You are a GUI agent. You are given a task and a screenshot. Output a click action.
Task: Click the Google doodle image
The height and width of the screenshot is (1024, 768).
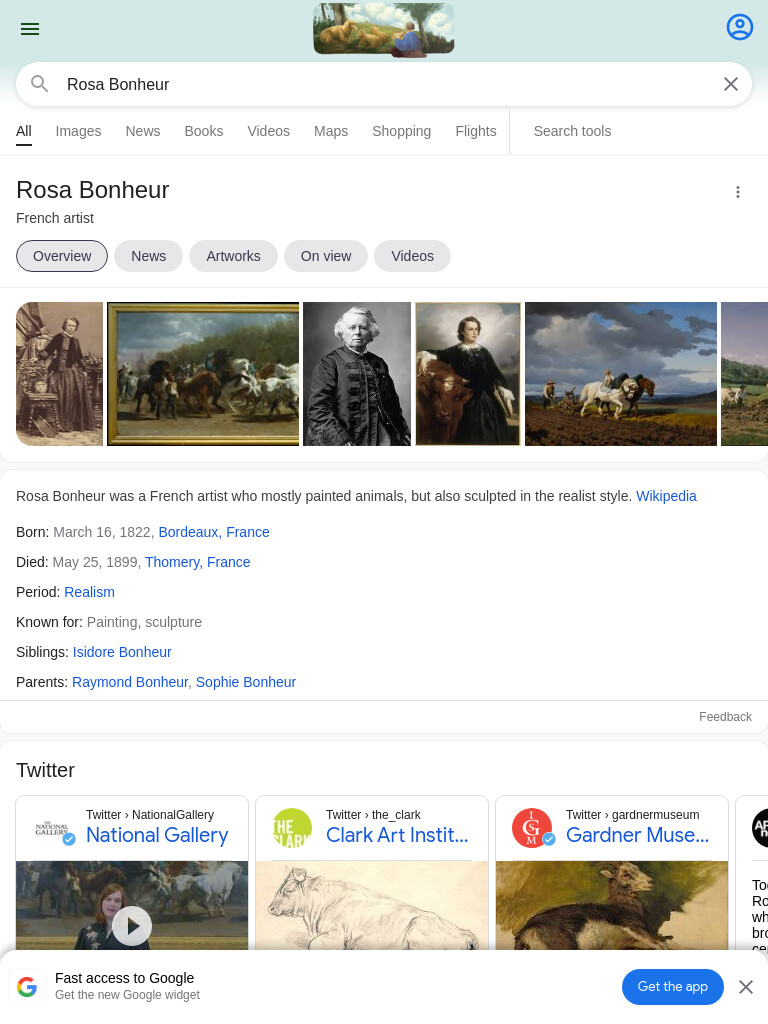384,29
